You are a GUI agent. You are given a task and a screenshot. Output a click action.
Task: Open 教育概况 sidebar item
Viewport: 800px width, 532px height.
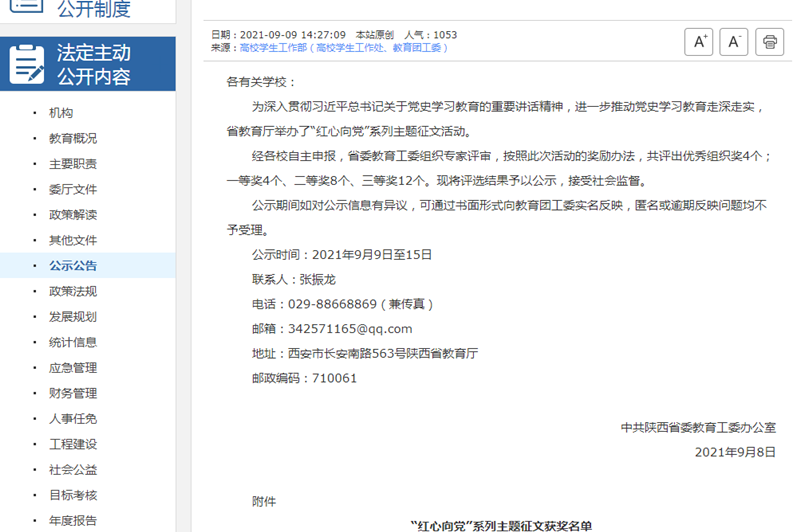[x=73, y=138]
